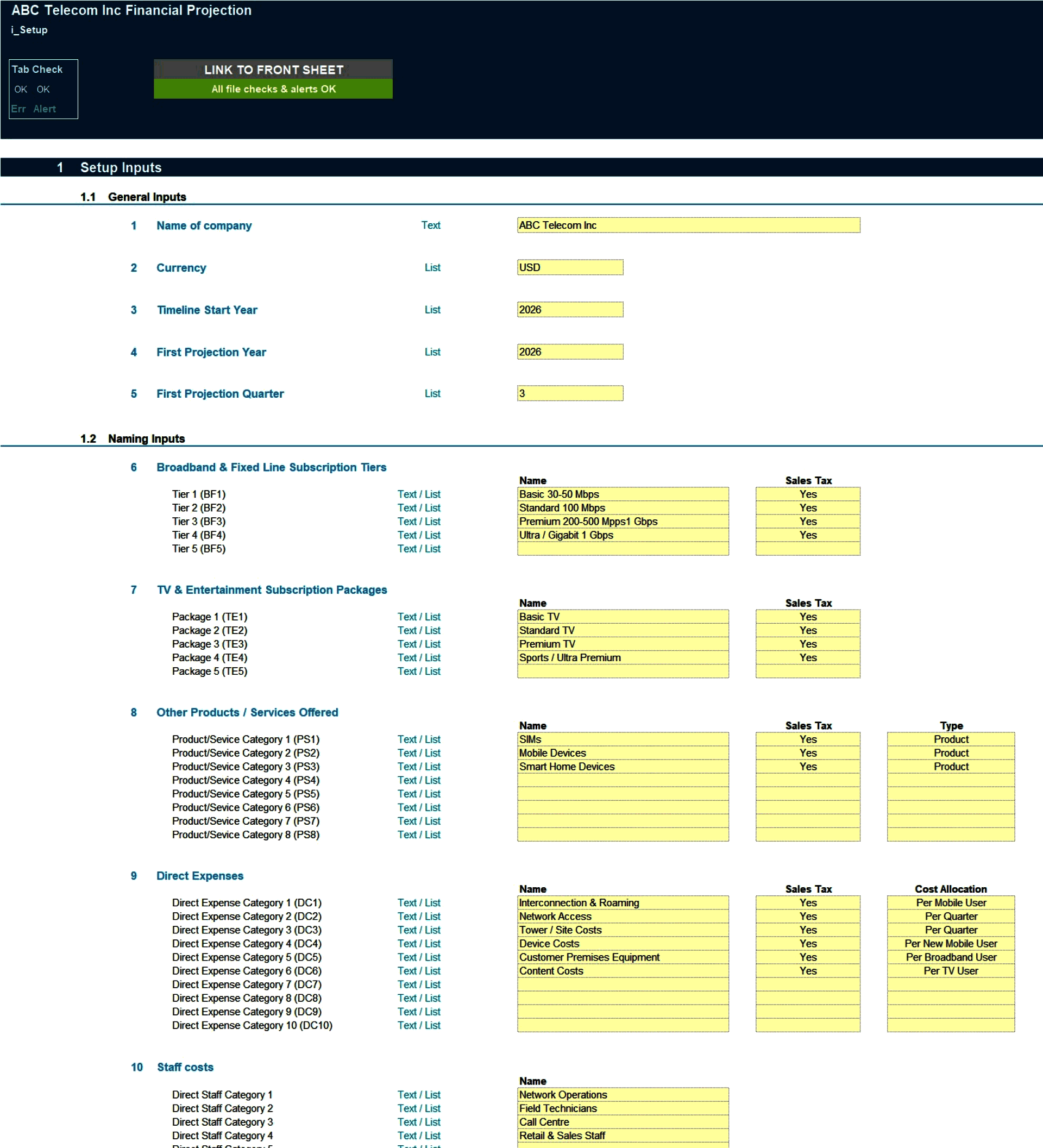Open the Type dropdown for Smart Home Devices
This screenshot has width=1043, height=1148.
point(950,767)
